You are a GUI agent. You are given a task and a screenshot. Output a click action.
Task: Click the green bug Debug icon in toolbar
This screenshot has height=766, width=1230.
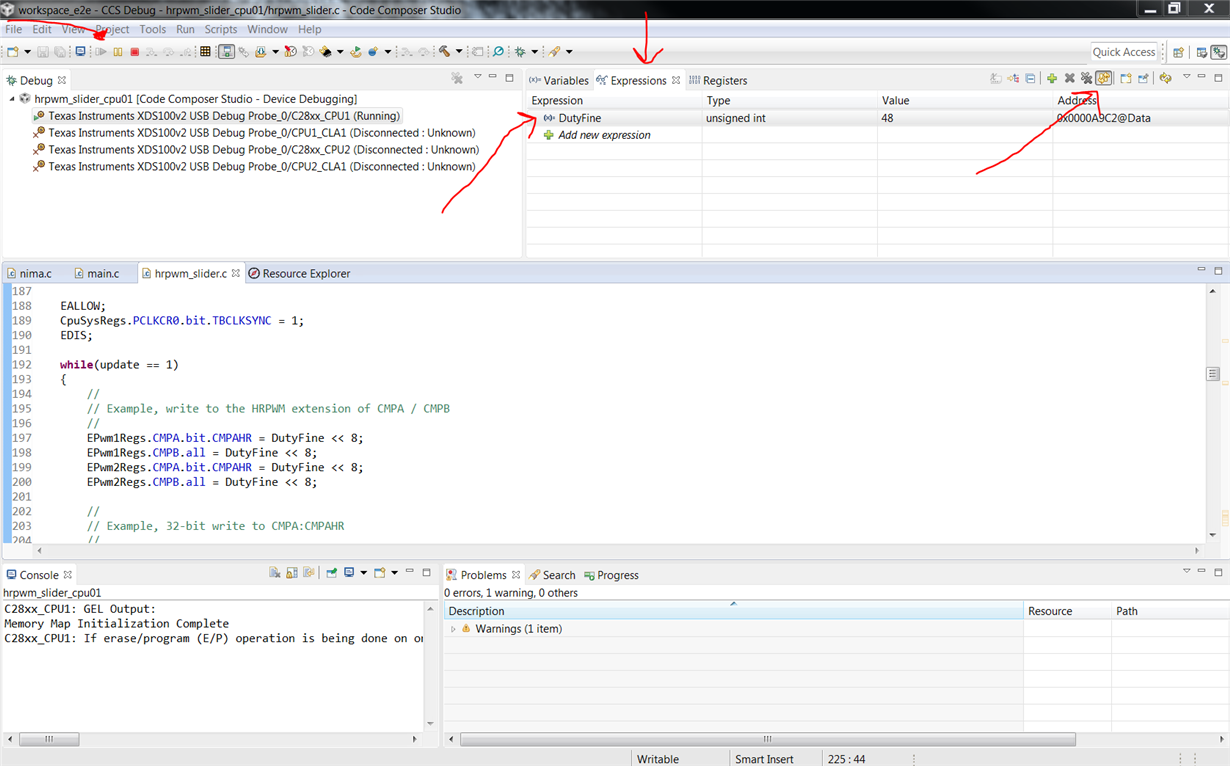tap(520, 51)
